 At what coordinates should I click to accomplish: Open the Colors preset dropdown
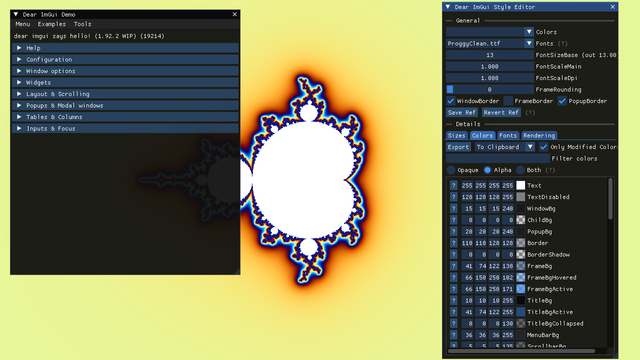pos(490,32)
